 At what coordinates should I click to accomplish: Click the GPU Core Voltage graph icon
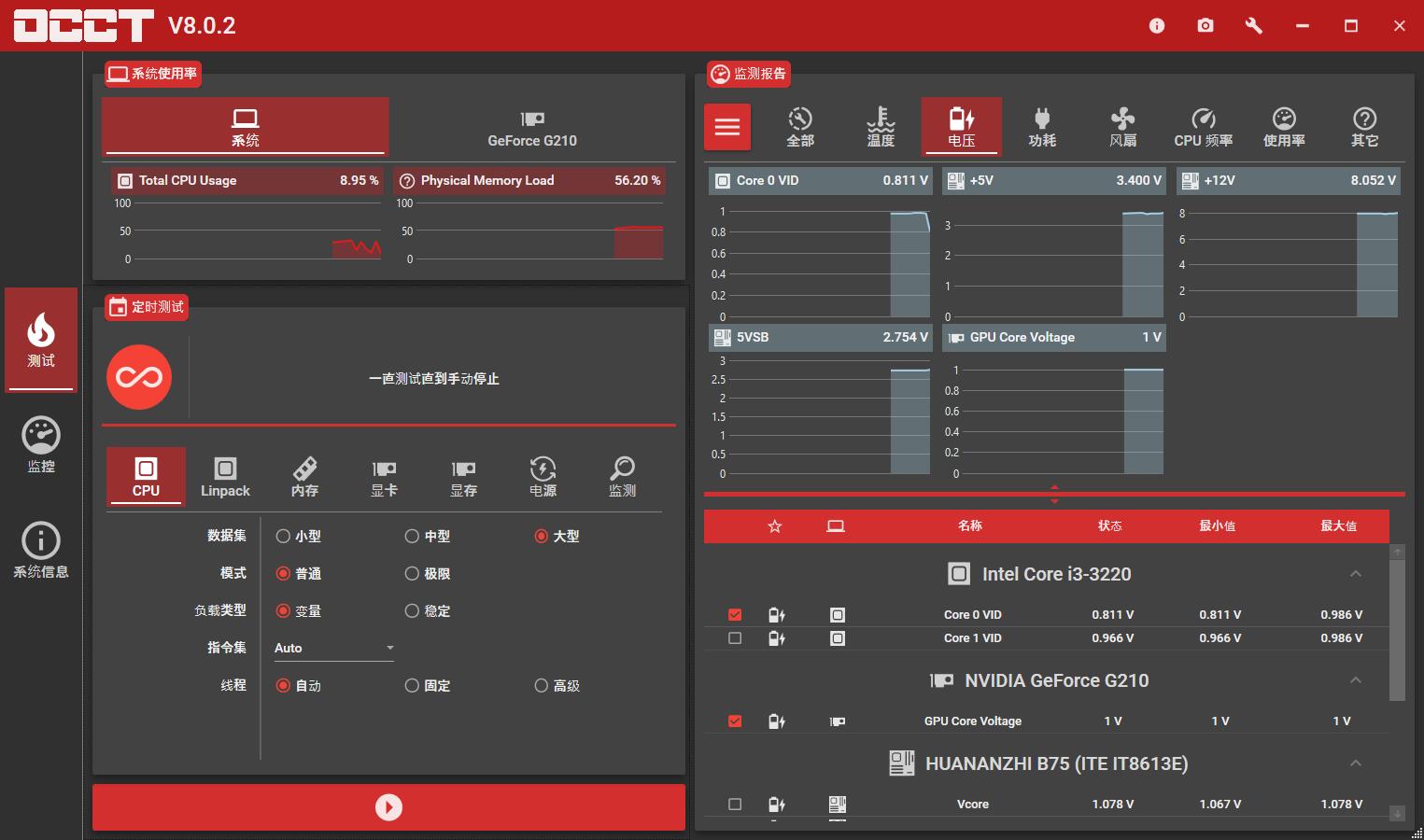click(956, 338)
